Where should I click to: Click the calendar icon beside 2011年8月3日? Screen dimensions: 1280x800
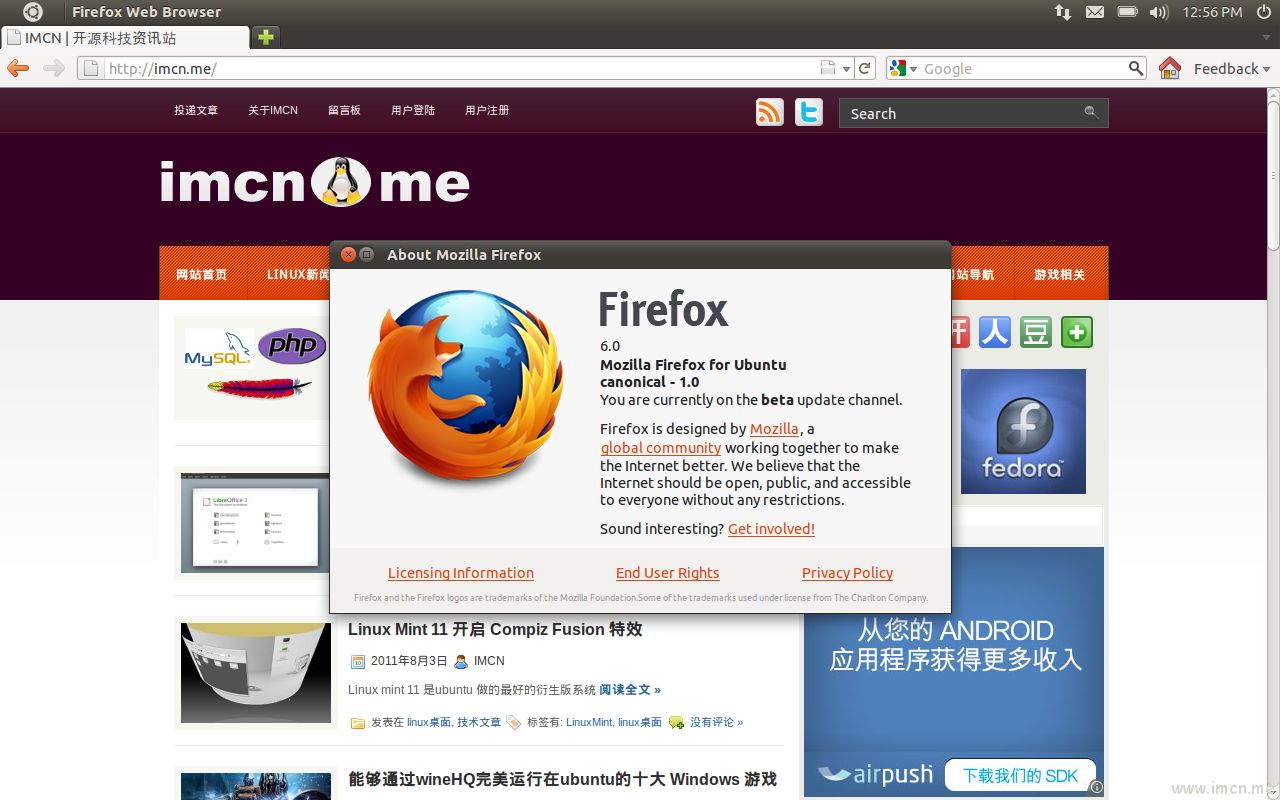pyautogui.click(x=358, y=662)
